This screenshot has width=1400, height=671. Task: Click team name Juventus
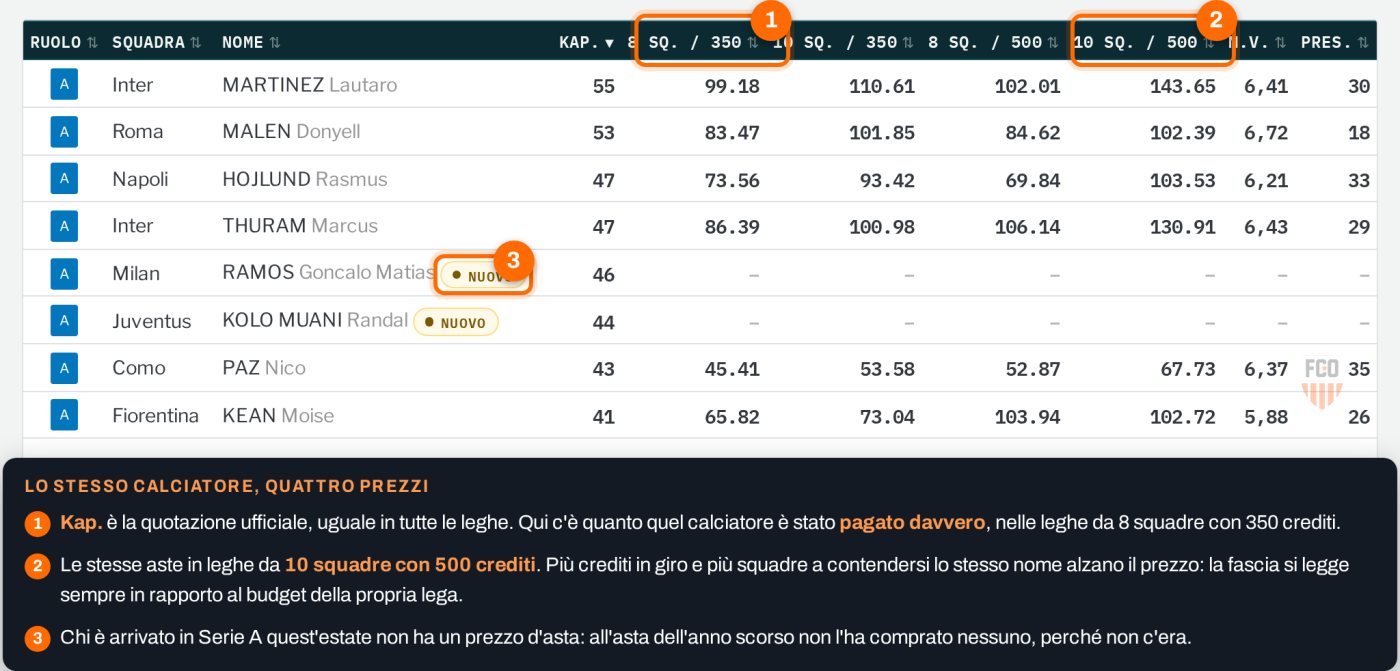tap(152, 321)
